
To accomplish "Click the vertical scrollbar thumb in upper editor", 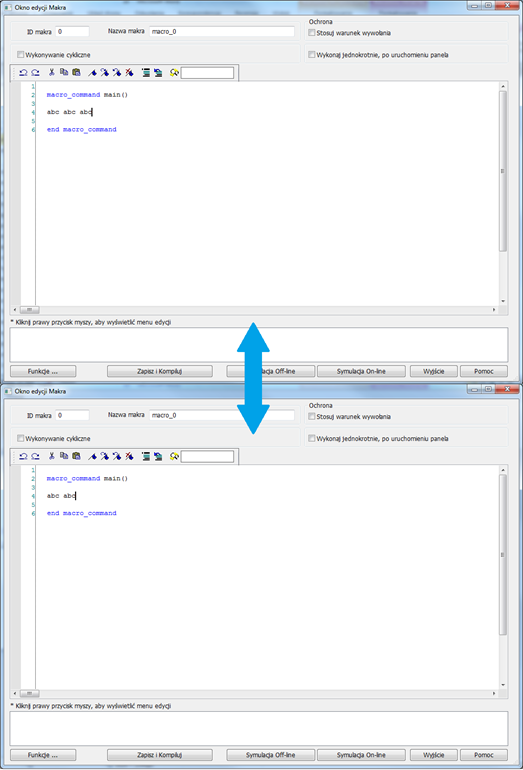I will click(503, 171).
